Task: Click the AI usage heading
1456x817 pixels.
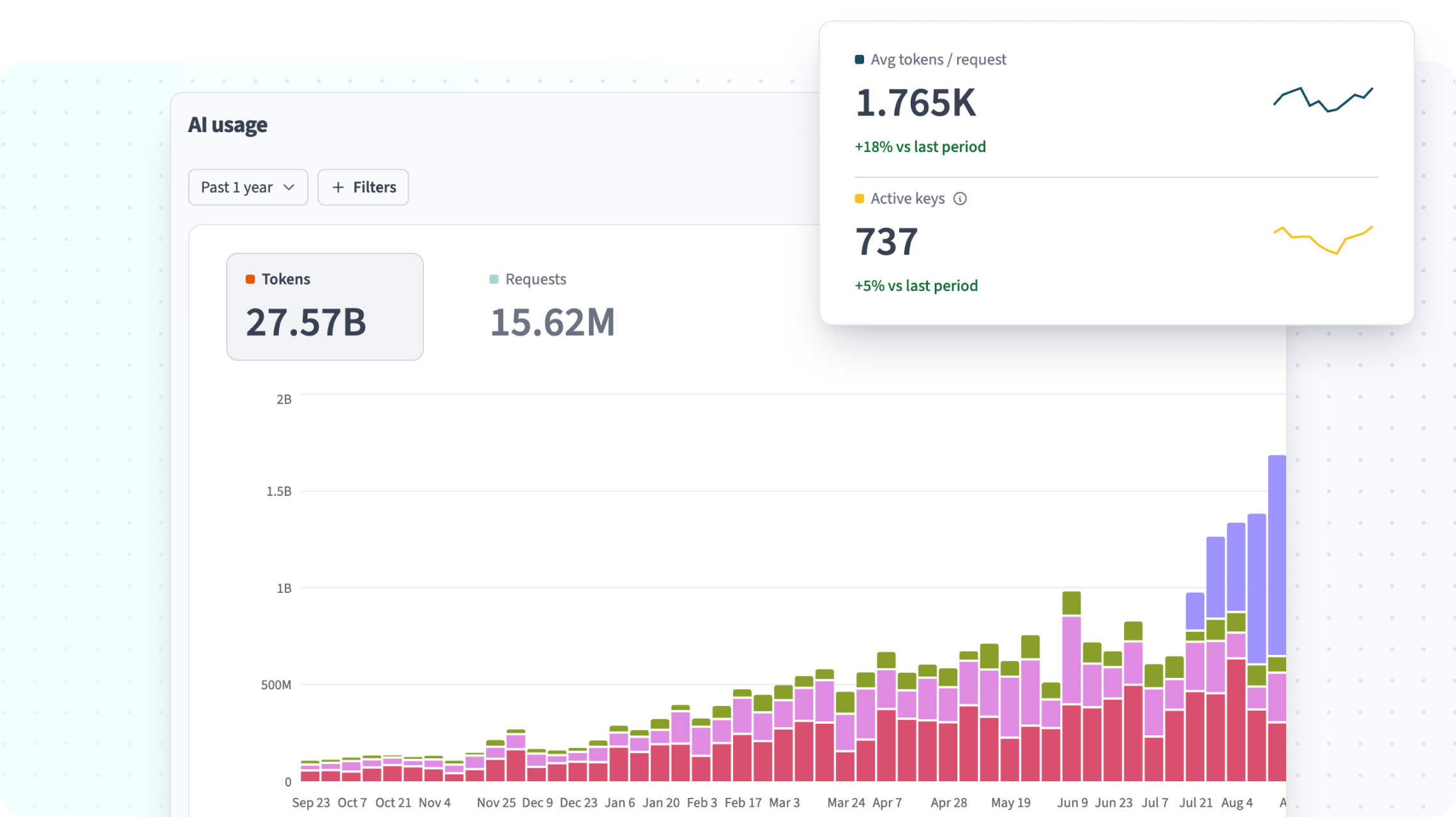Action: coord(227,124)
